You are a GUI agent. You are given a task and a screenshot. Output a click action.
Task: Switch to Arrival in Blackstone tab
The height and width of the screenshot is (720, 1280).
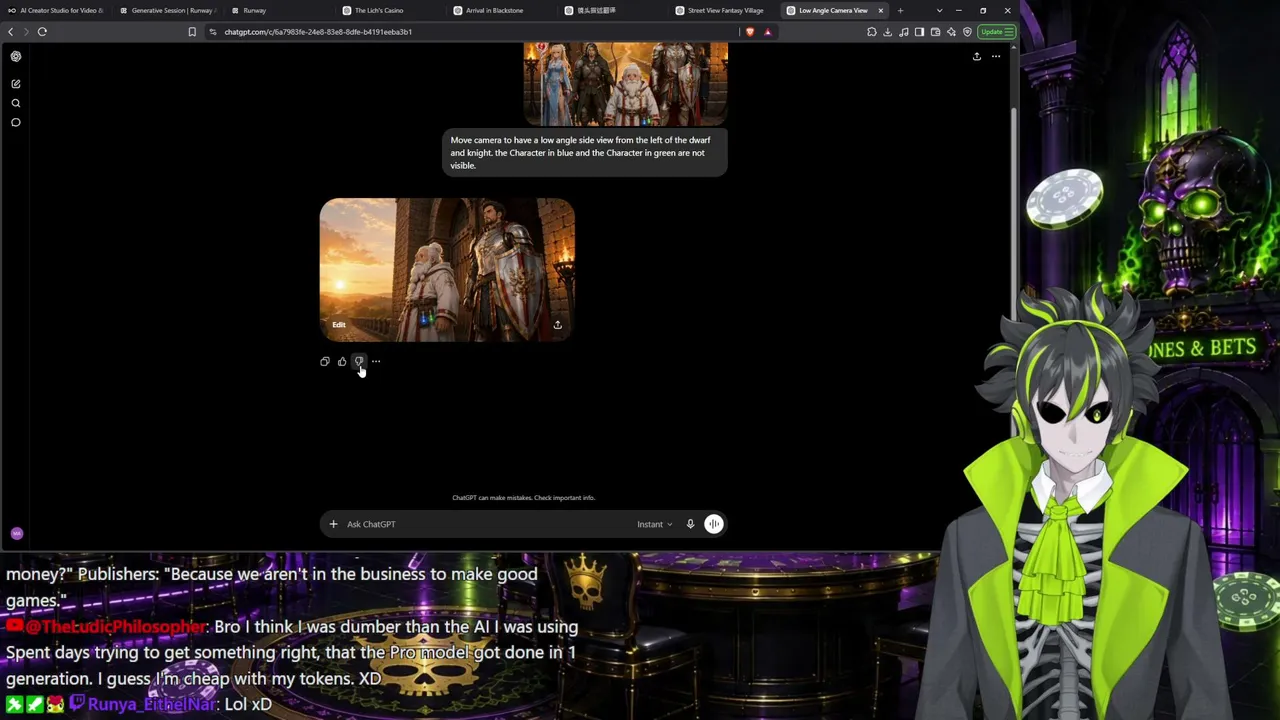(x=499, y=11)
